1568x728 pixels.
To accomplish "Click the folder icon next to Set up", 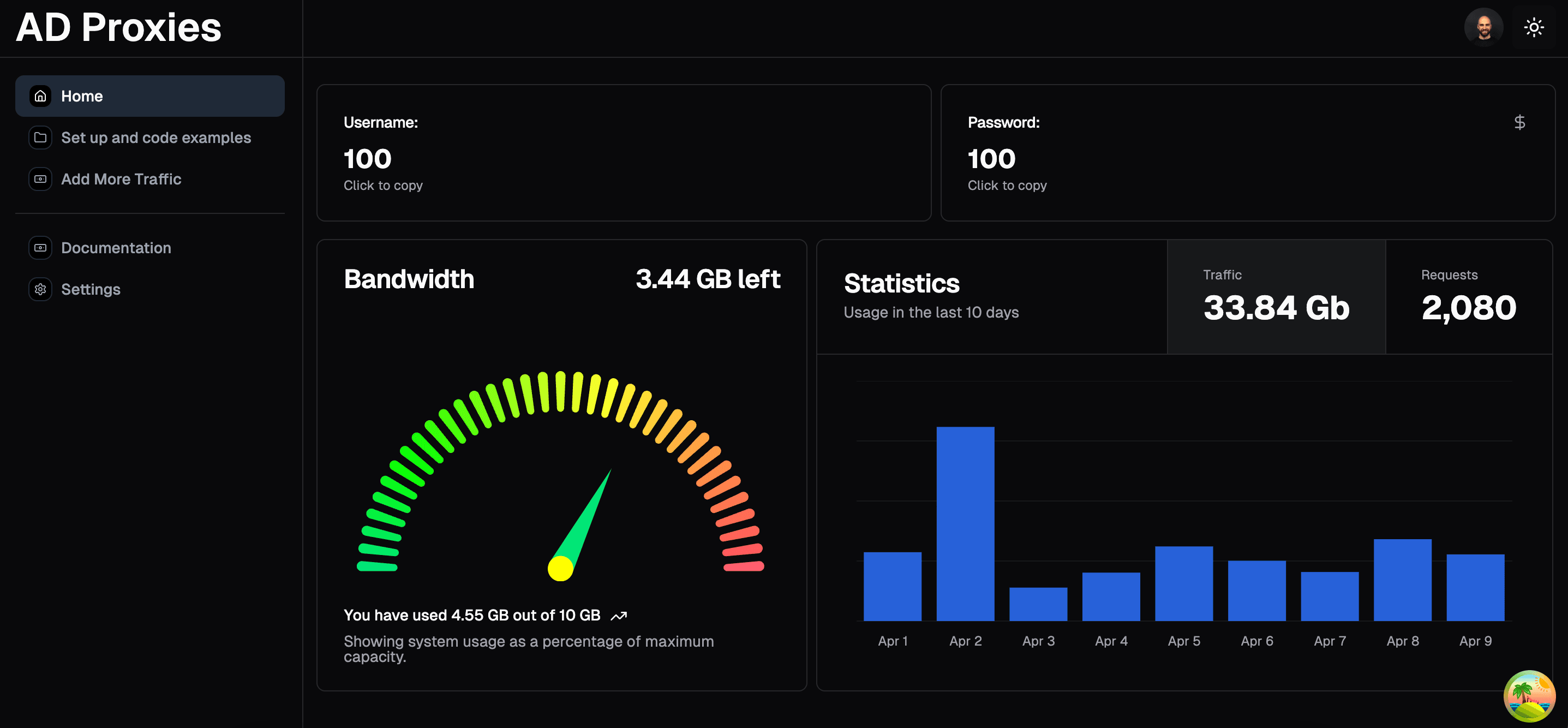I will coord(40,138).
